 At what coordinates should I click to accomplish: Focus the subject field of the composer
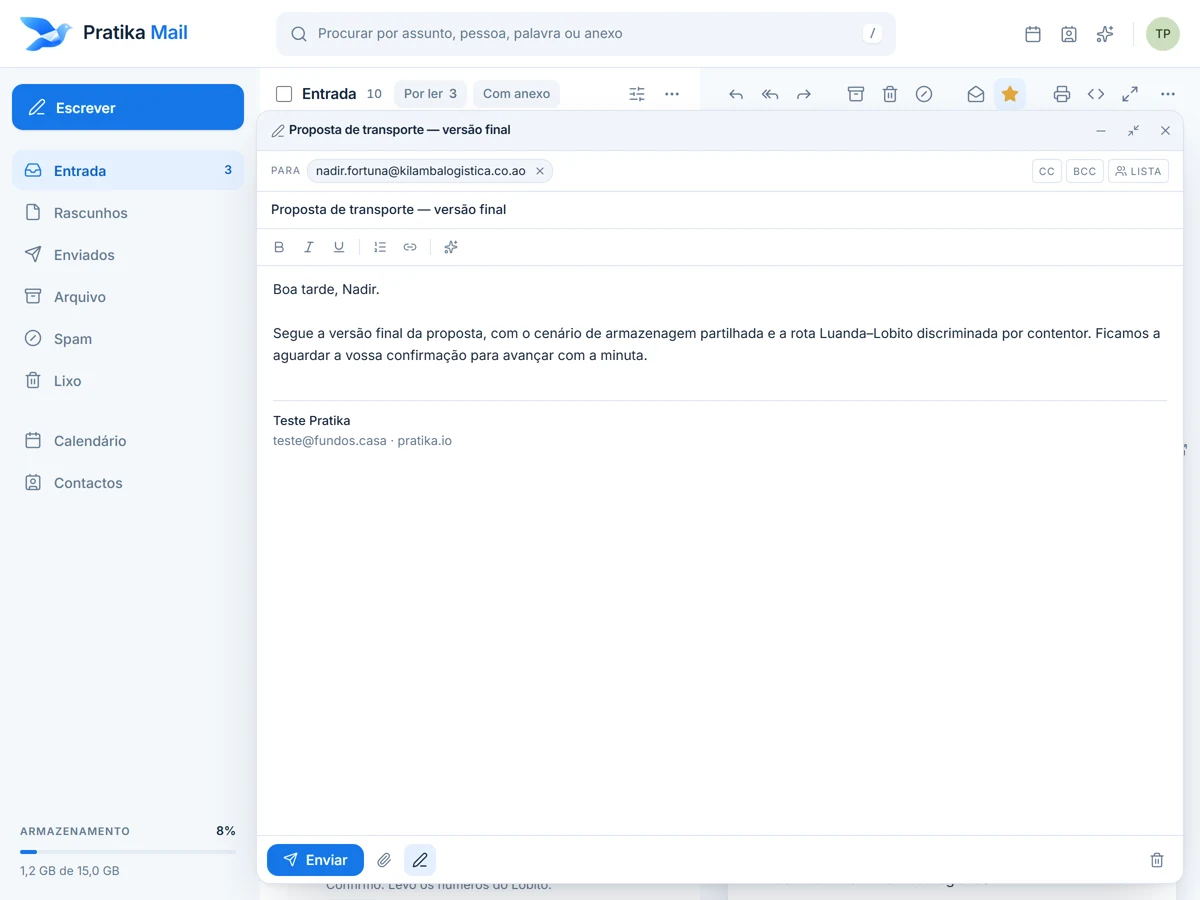(x=720, y=210)
